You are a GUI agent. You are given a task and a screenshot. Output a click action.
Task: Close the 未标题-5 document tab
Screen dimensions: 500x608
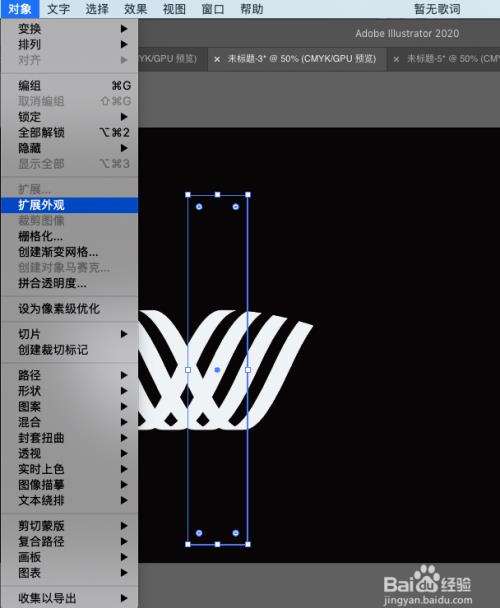pos(396,59)
